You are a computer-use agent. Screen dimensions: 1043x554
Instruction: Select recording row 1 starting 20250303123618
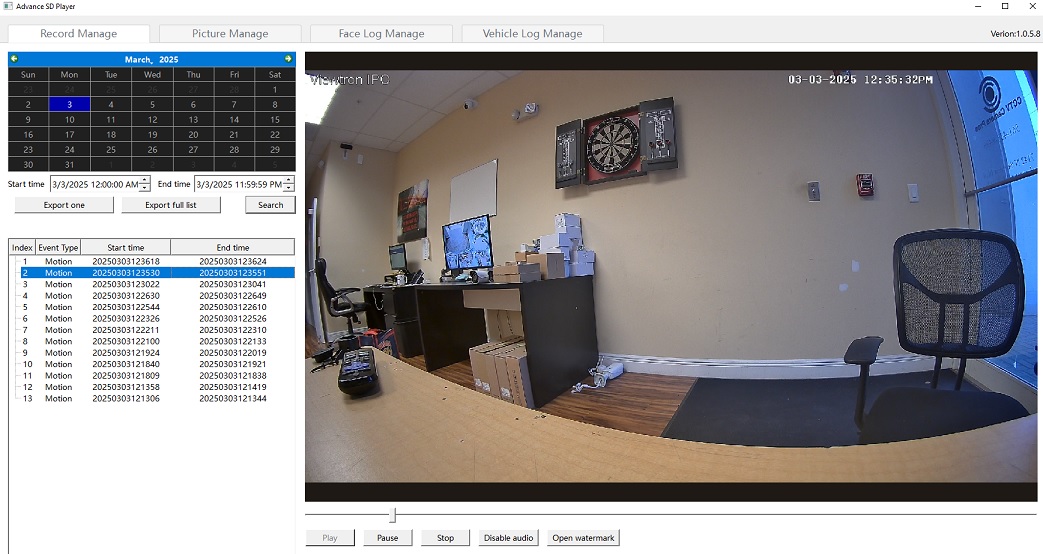coord(152,261)
